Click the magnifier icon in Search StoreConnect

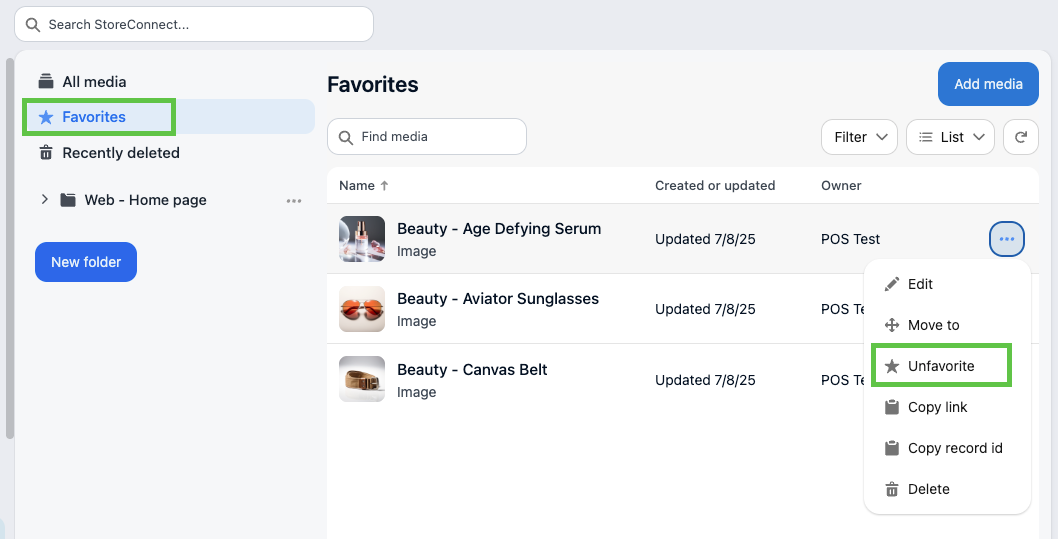pos(34,24)
